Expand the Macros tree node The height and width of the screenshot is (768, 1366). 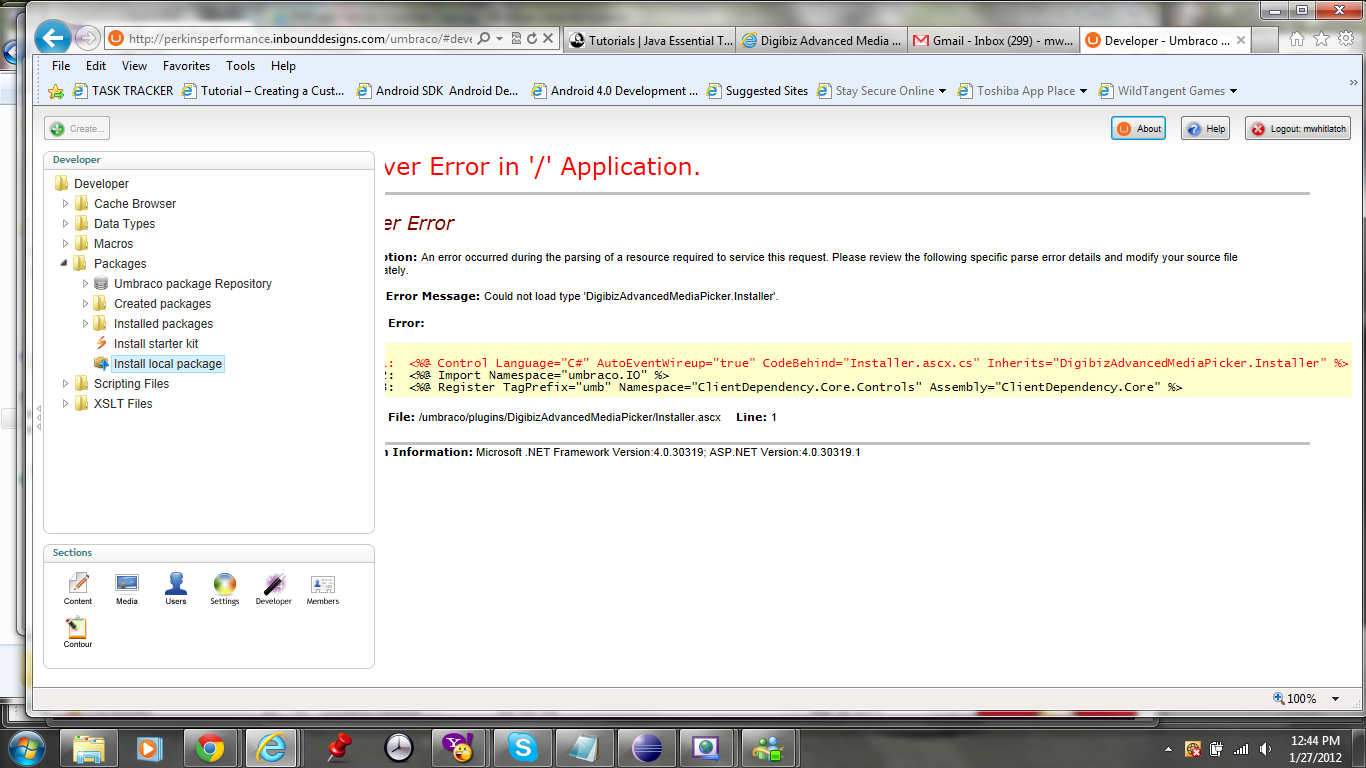point(66,244)
